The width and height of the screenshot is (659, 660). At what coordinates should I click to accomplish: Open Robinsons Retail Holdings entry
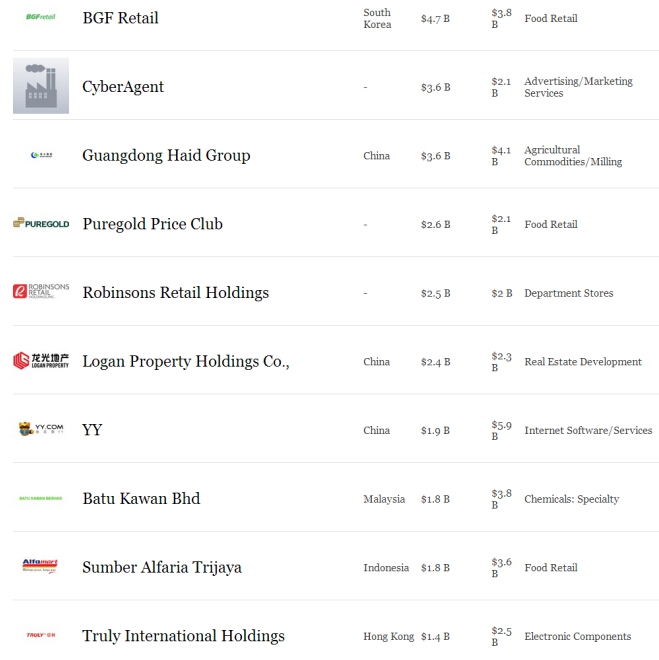pyautogui.click(x=175, y=293)
